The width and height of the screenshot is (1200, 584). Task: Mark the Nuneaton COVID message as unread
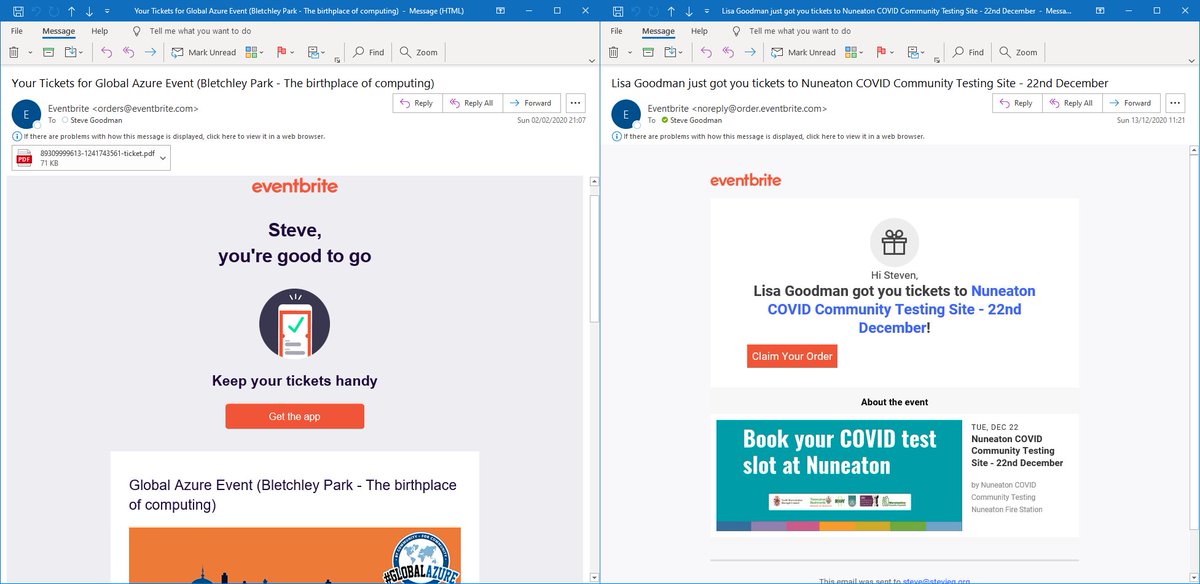point(803,52)
